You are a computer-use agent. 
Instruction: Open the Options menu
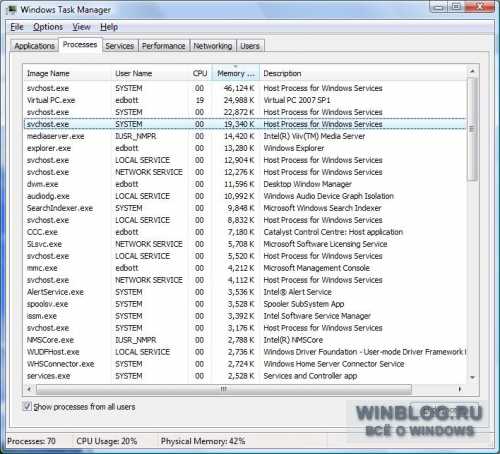tap(48, 27)
